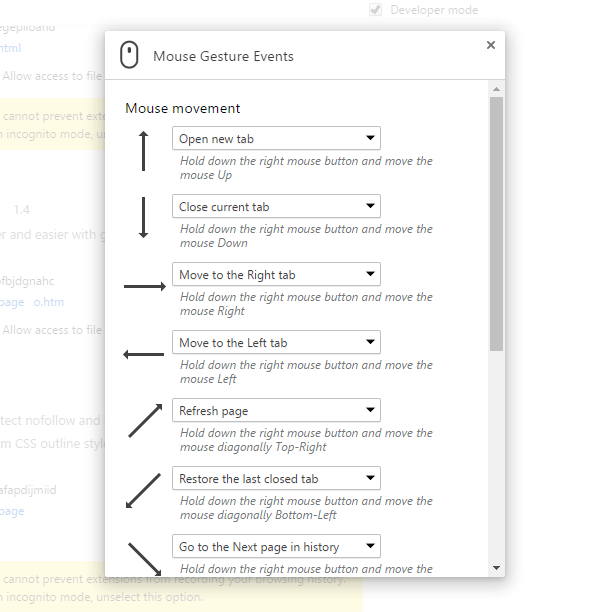Close the Mouse Gesture Events dialog
Viewport: 600px width, 612px height.
click(x=490, y=45)
